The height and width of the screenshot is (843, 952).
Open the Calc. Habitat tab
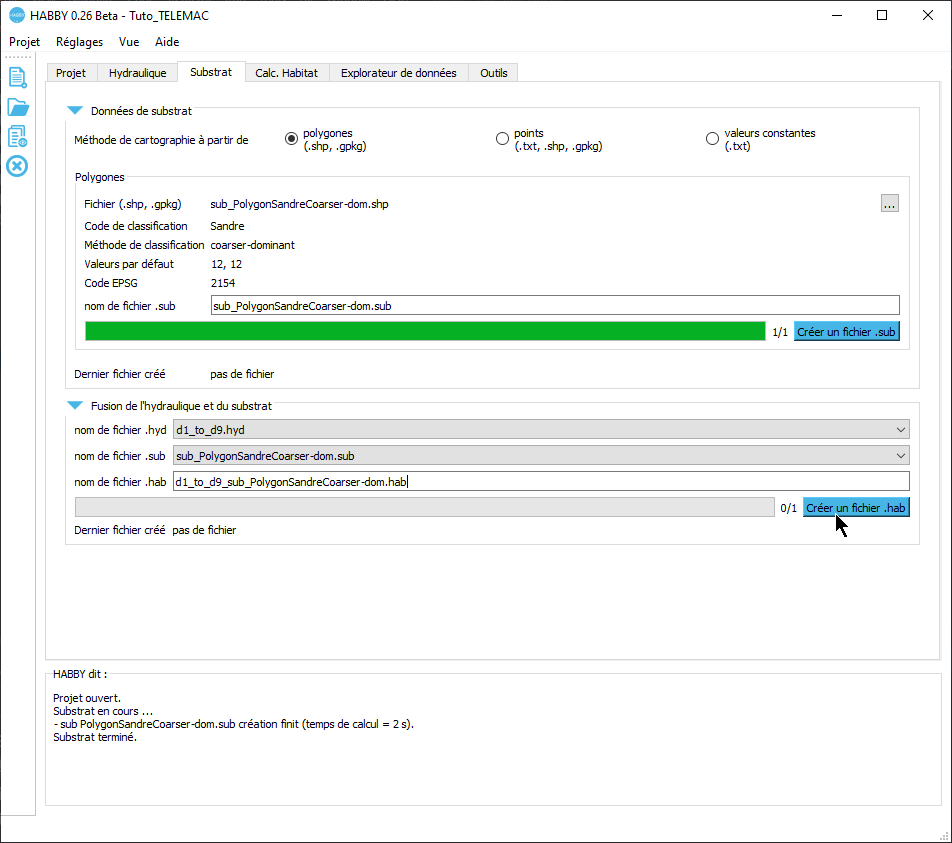click(286, 73)
